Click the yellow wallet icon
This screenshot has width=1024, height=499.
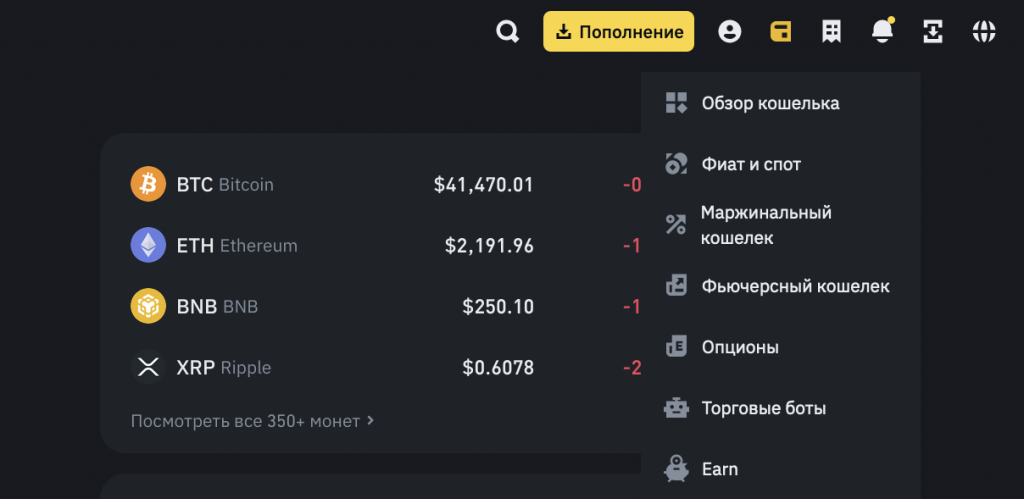[x=780, y=32]
